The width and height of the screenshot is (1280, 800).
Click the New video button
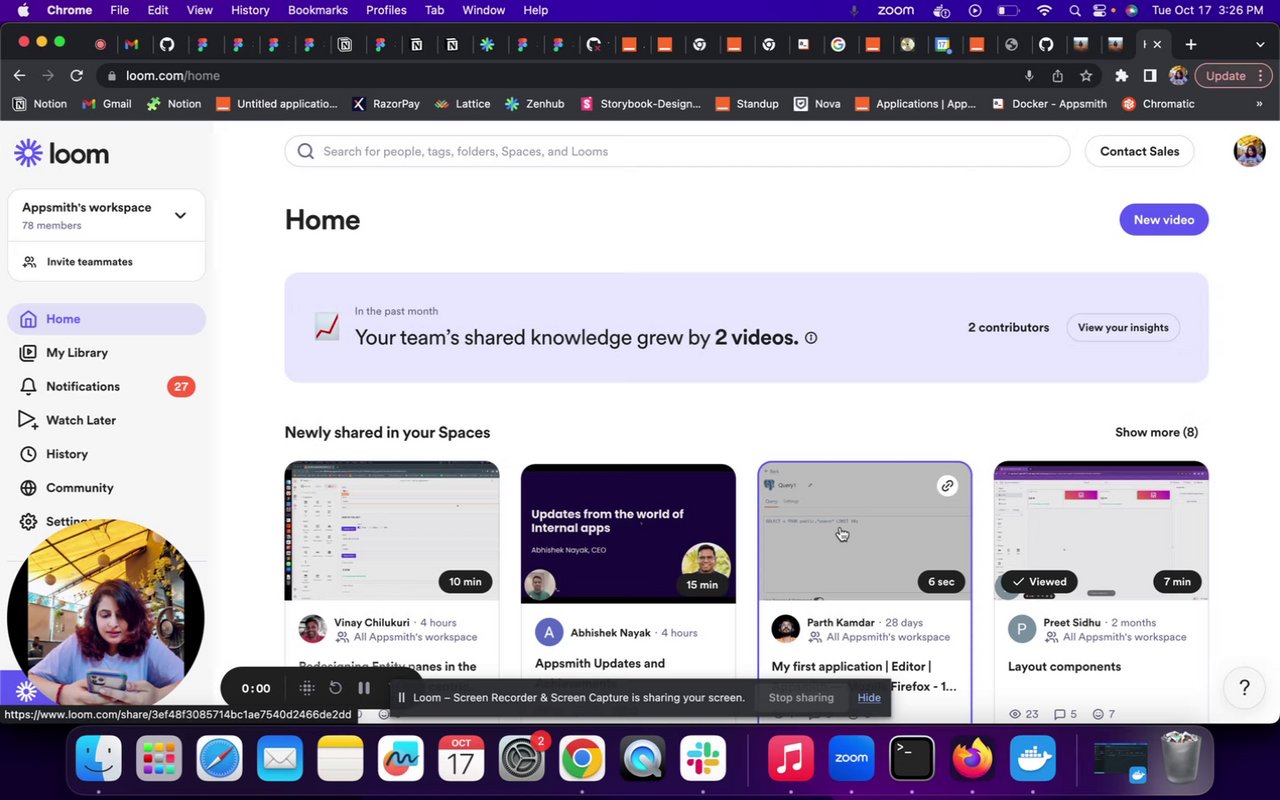click(x=1163, y=220)
